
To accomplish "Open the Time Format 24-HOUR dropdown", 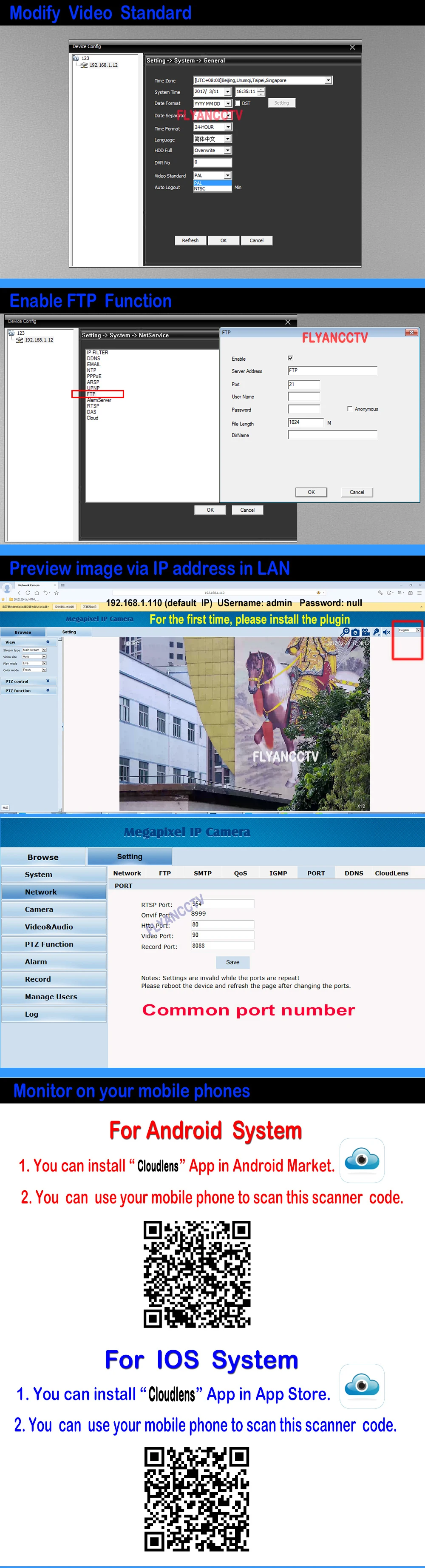I will pos(228,127).
